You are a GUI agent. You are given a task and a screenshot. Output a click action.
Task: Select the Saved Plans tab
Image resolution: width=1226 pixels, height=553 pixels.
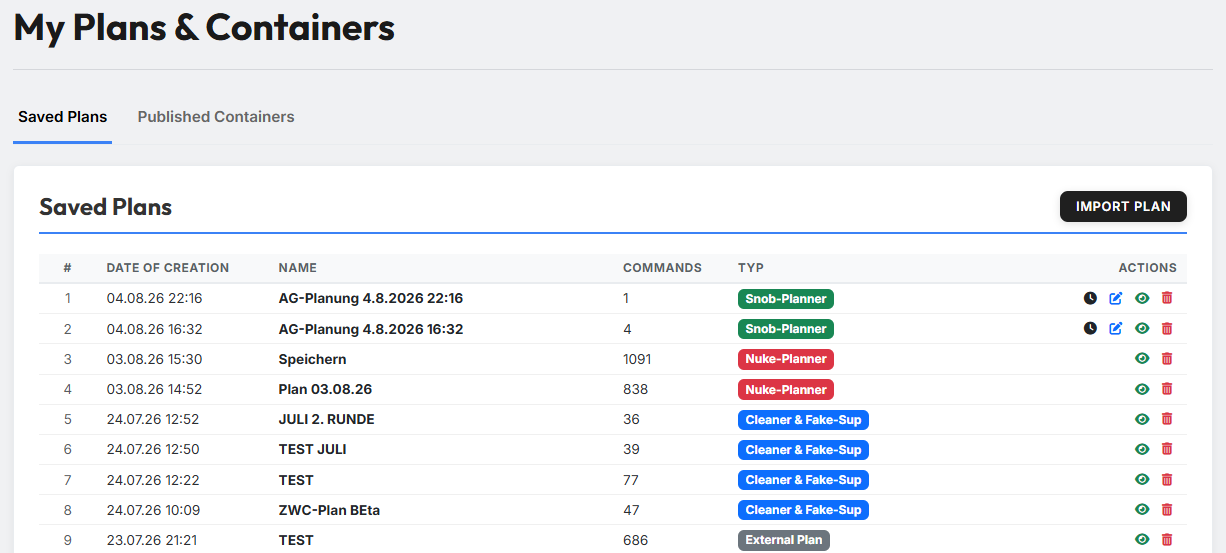62,116
